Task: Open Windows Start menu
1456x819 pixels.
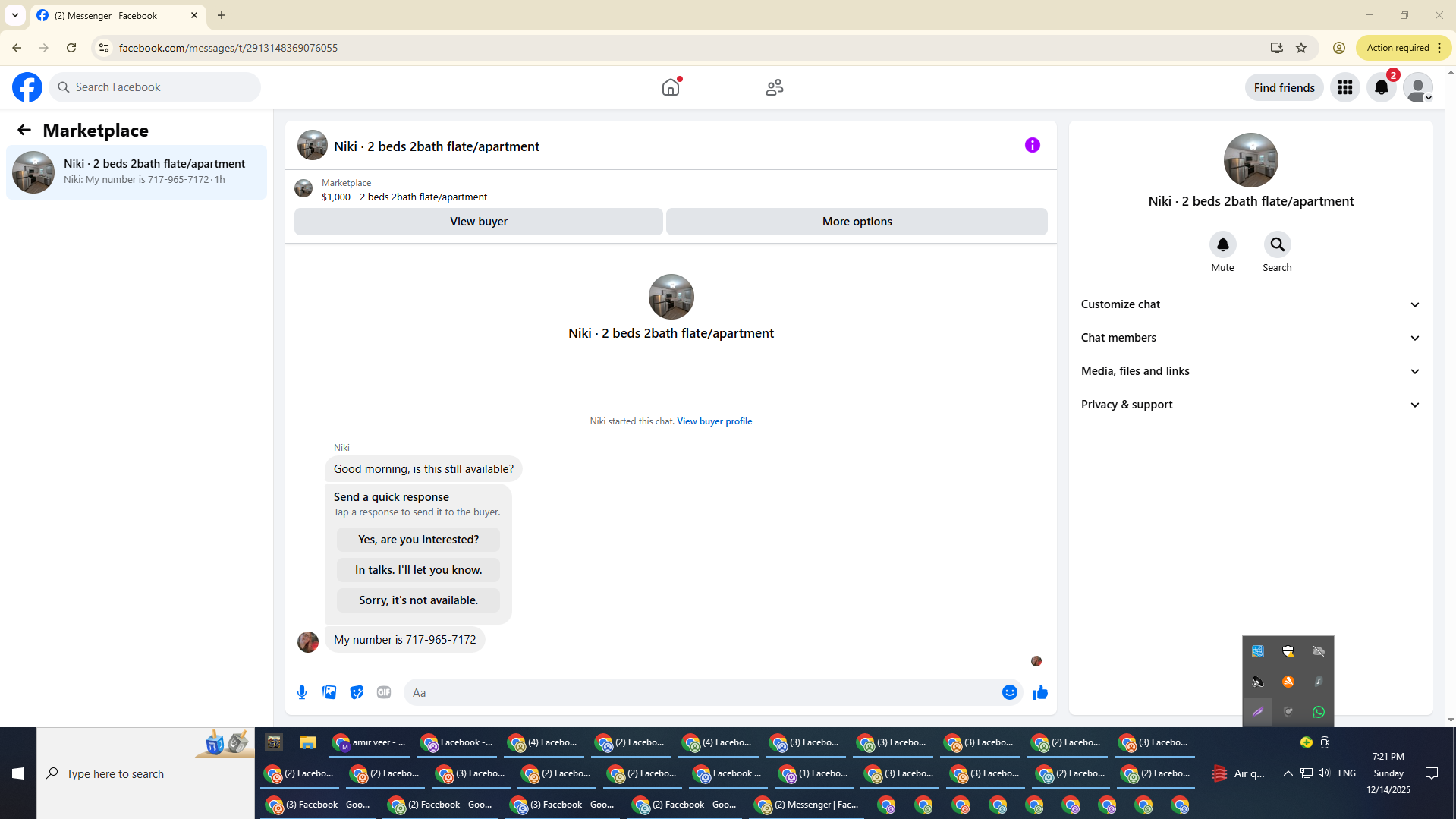Action: click(x=18, y=773)
